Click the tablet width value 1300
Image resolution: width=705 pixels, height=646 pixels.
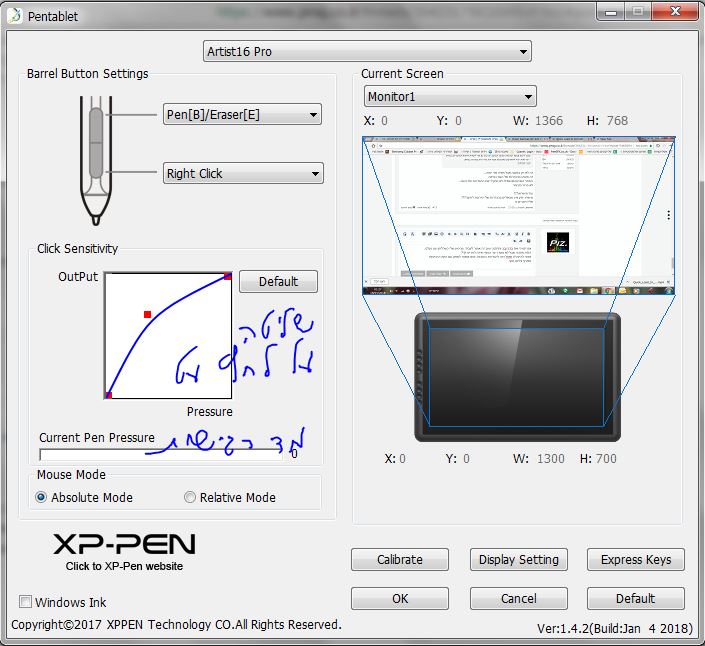point(551,459)
